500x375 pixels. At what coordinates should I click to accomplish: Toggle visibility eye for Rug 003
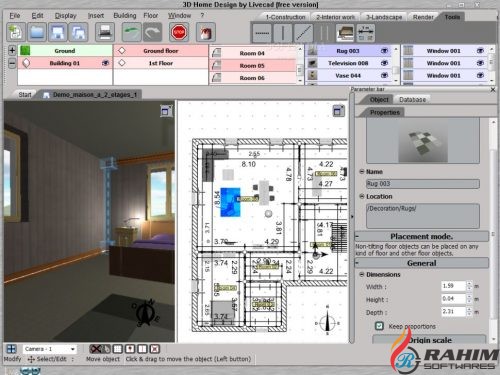click(384, 51)
